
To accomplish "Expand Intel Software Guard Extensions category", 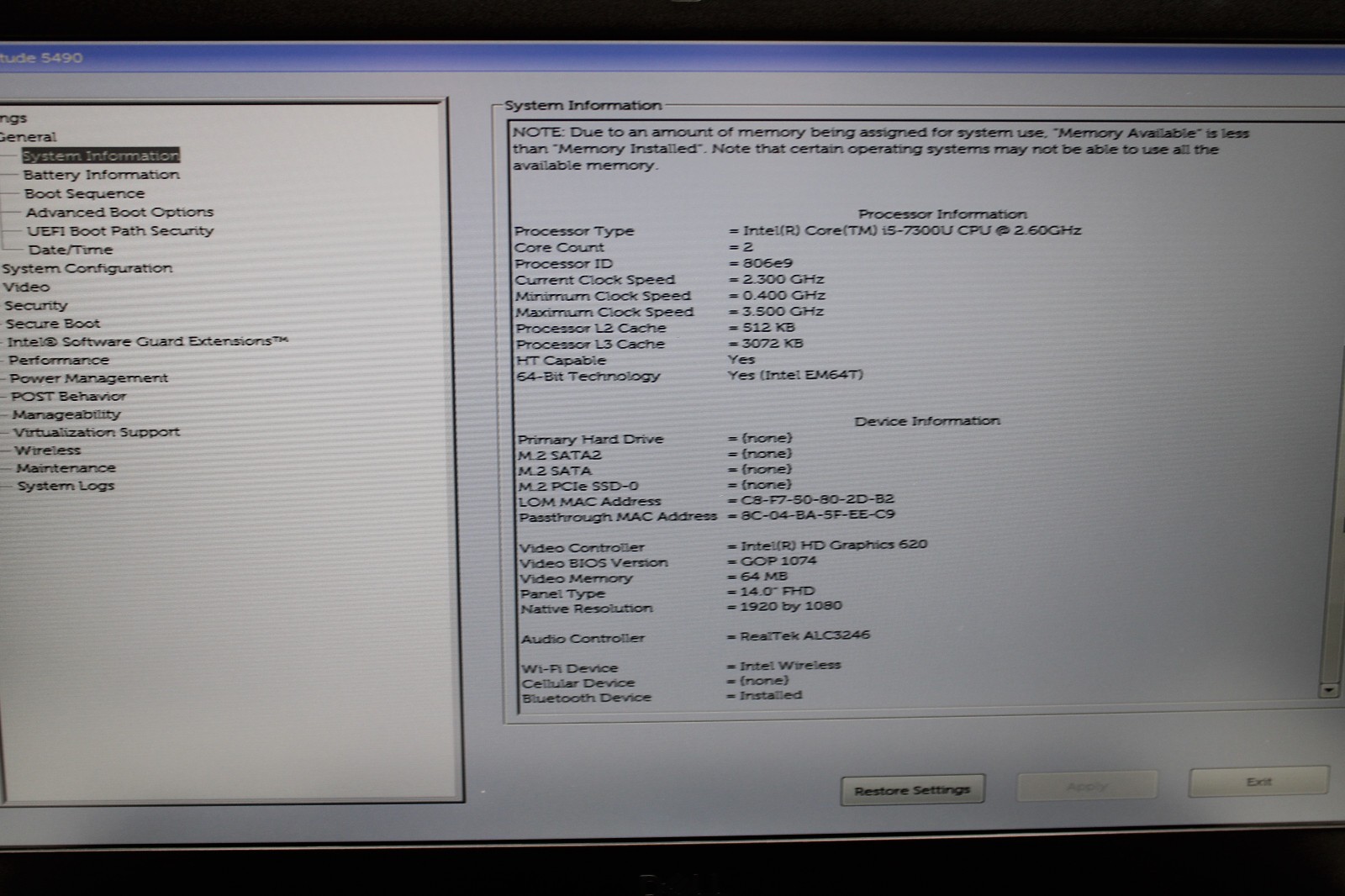I will [x=147, y=341].
